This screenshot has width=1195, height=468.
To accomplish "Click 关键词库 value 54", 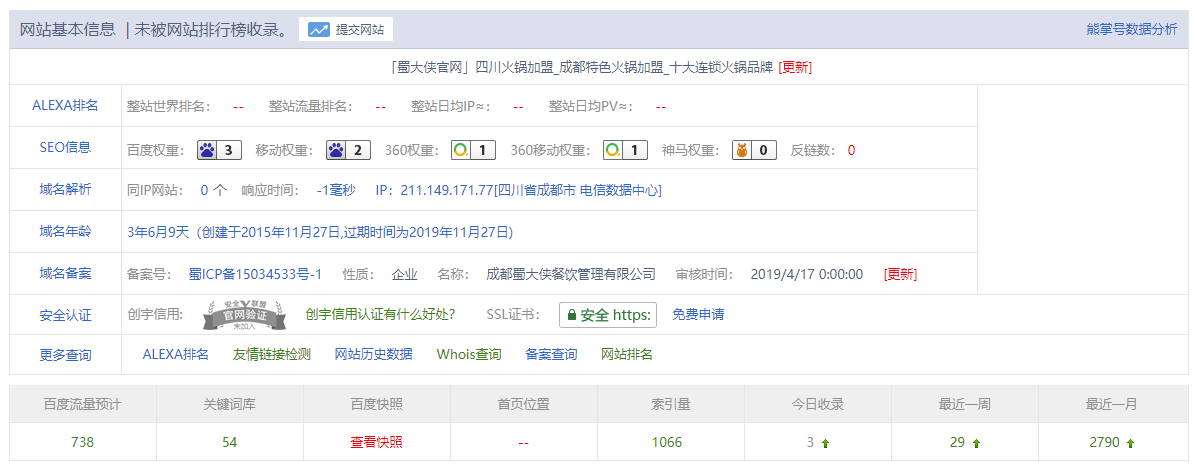I will (x=229, y=442).
